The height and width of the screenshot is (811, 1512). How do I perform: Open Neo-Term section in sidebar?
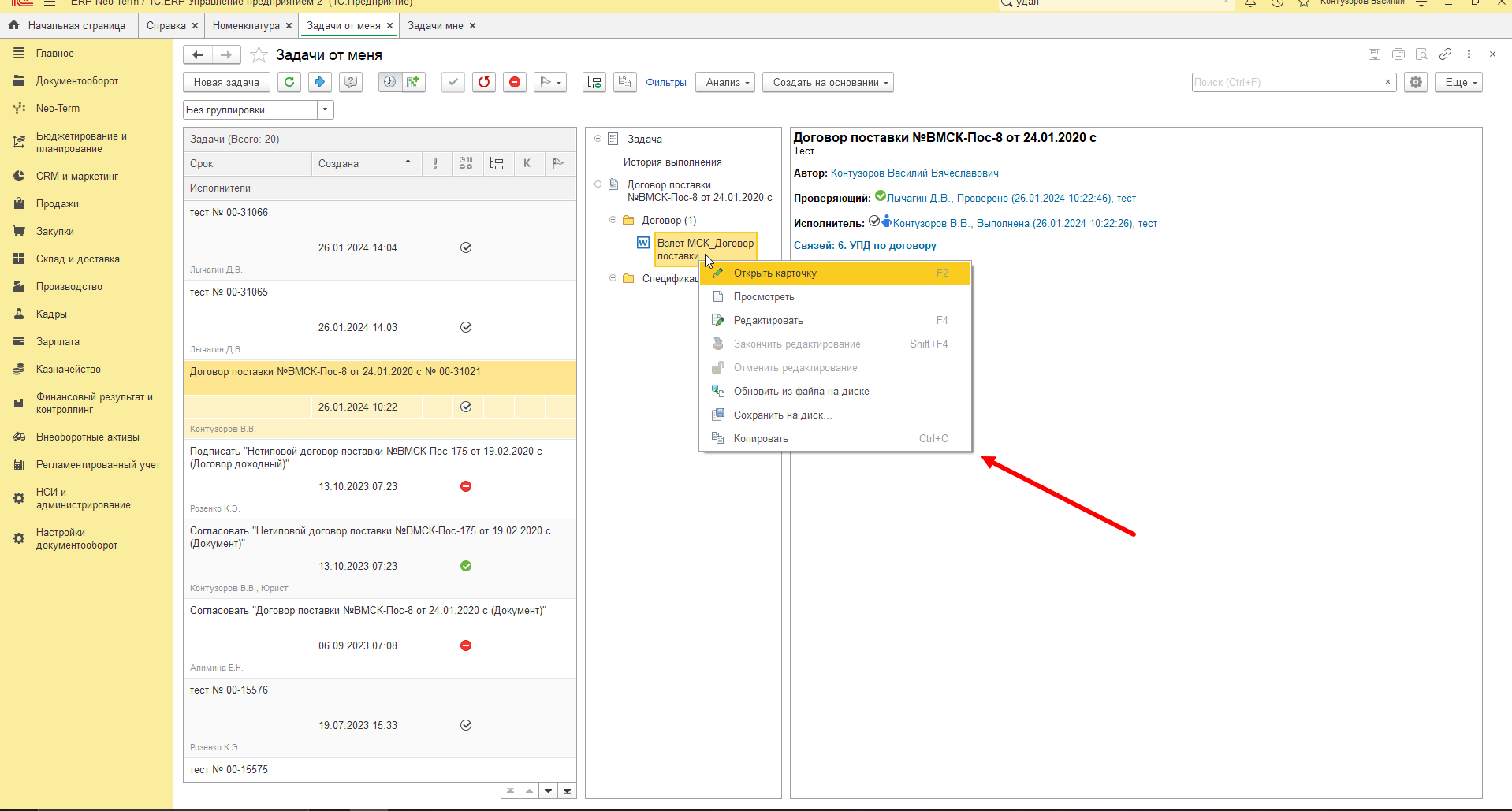[x=58, y=108]
